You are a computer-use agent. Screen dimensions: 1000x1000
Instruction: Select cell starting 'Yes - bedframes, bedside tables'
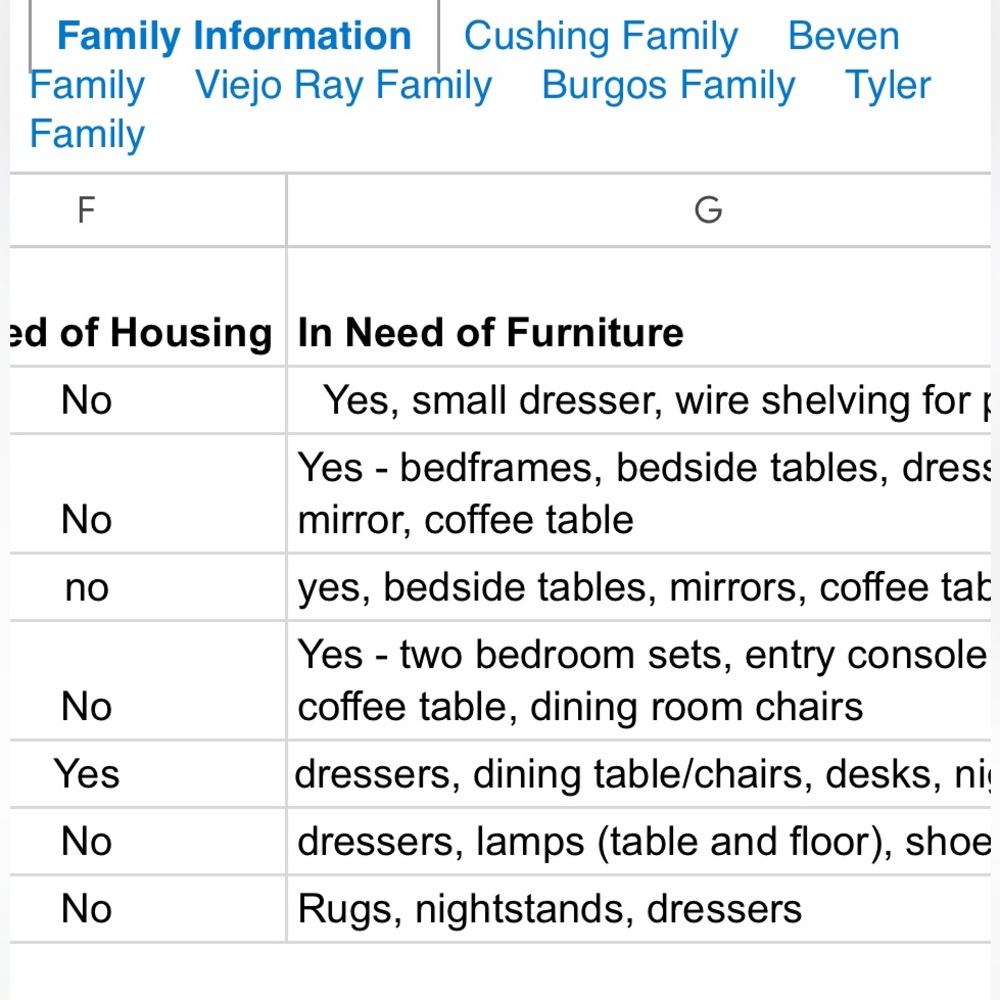(x=639, y=494)
